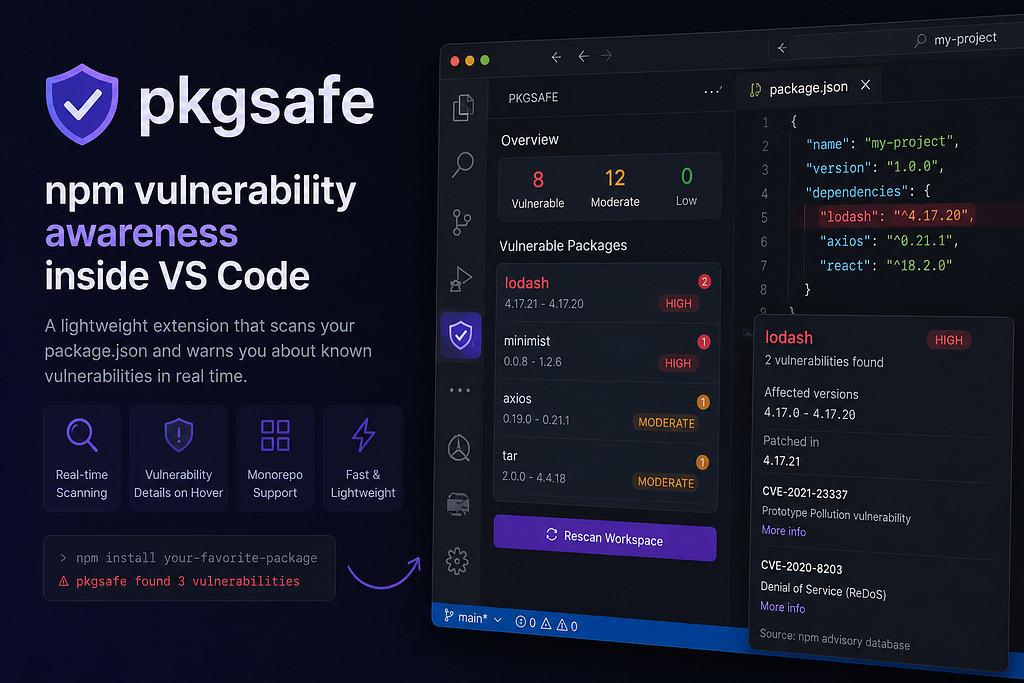This screenshot has width=1024, height=683.
Task: Click the lodash title in the hover popup
Action: [789, 338]
